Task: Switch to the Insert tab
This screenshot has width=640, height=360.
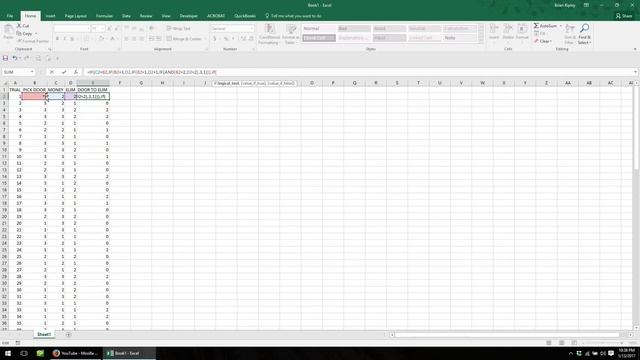Action: [50, 16]
